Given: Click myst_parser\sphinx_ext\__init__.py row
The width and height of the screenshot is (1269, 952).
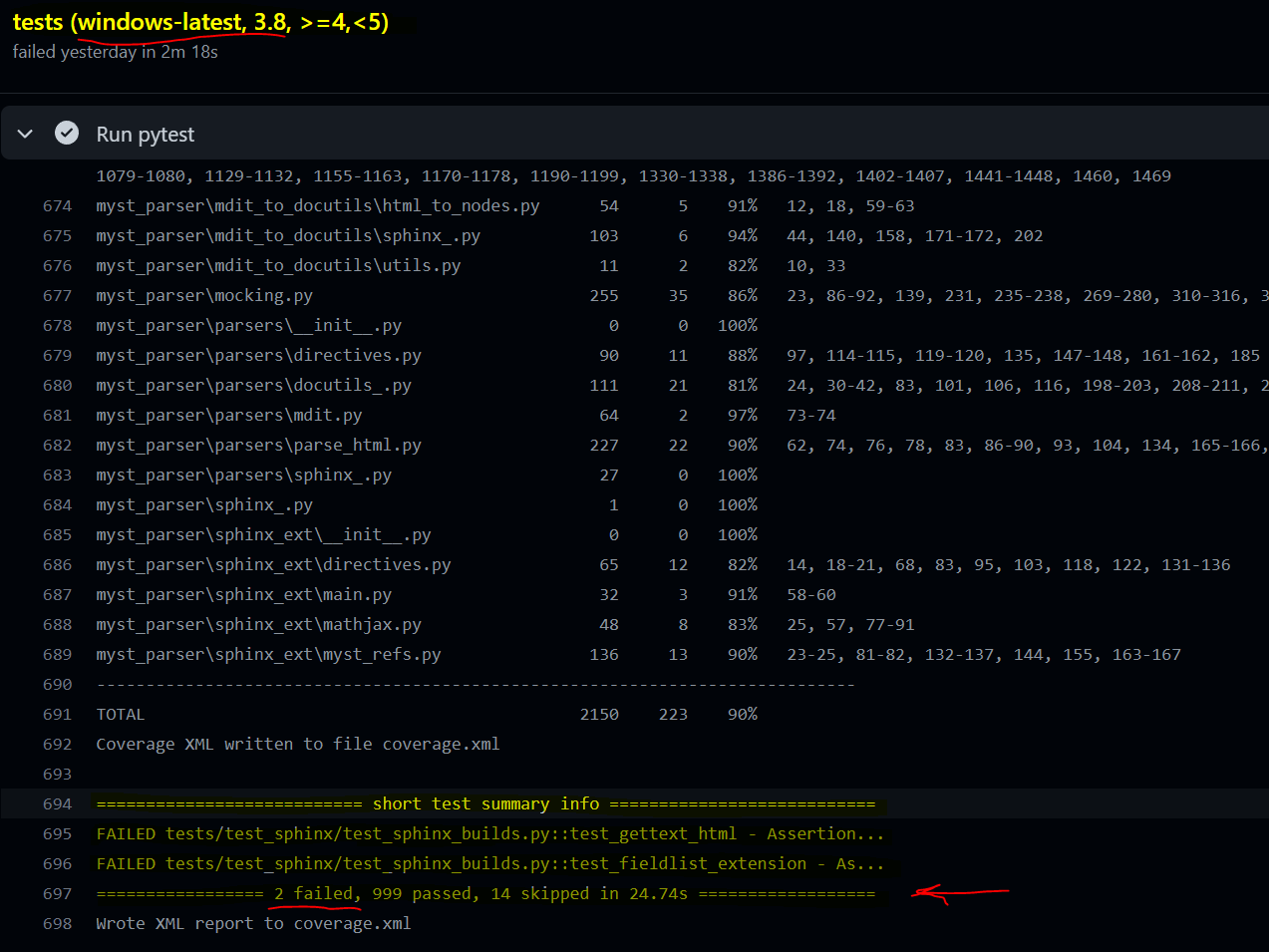Looking at the screenshot, I should 634,535.
